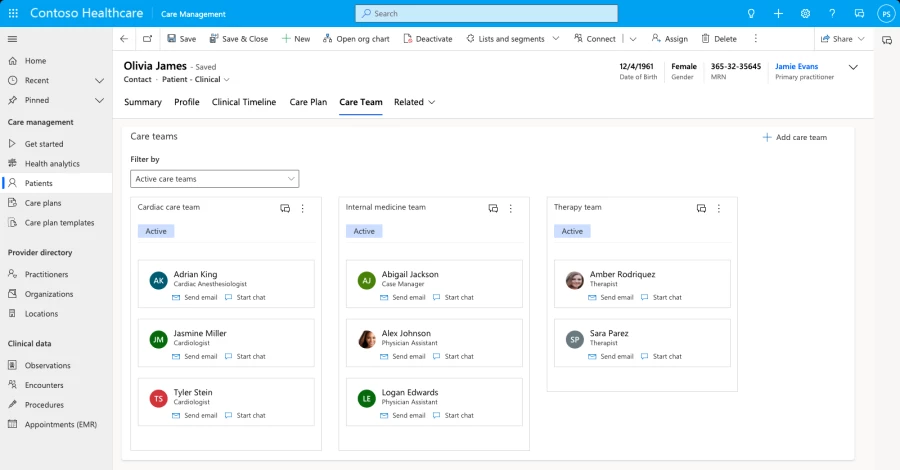Viewport: 900px width, 470px height.
Task: Start chat with Tyler Stein
Action: (x=245, y=415)
